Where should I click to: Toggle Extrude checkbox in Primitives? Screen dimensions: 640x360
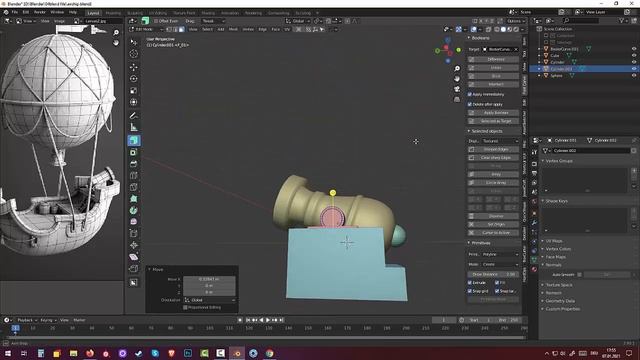(x=469, y=282)
